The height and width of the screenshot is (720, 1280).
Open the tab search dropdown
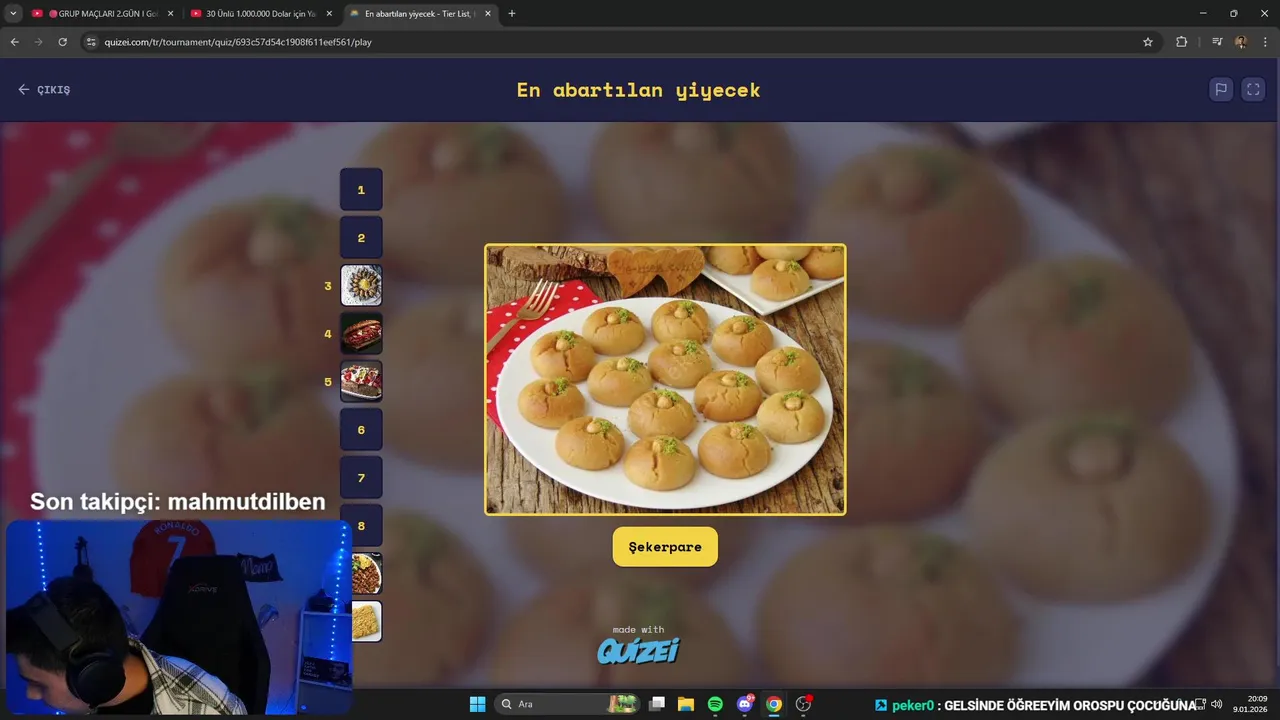pyautogui.click(x=13, y=14)
